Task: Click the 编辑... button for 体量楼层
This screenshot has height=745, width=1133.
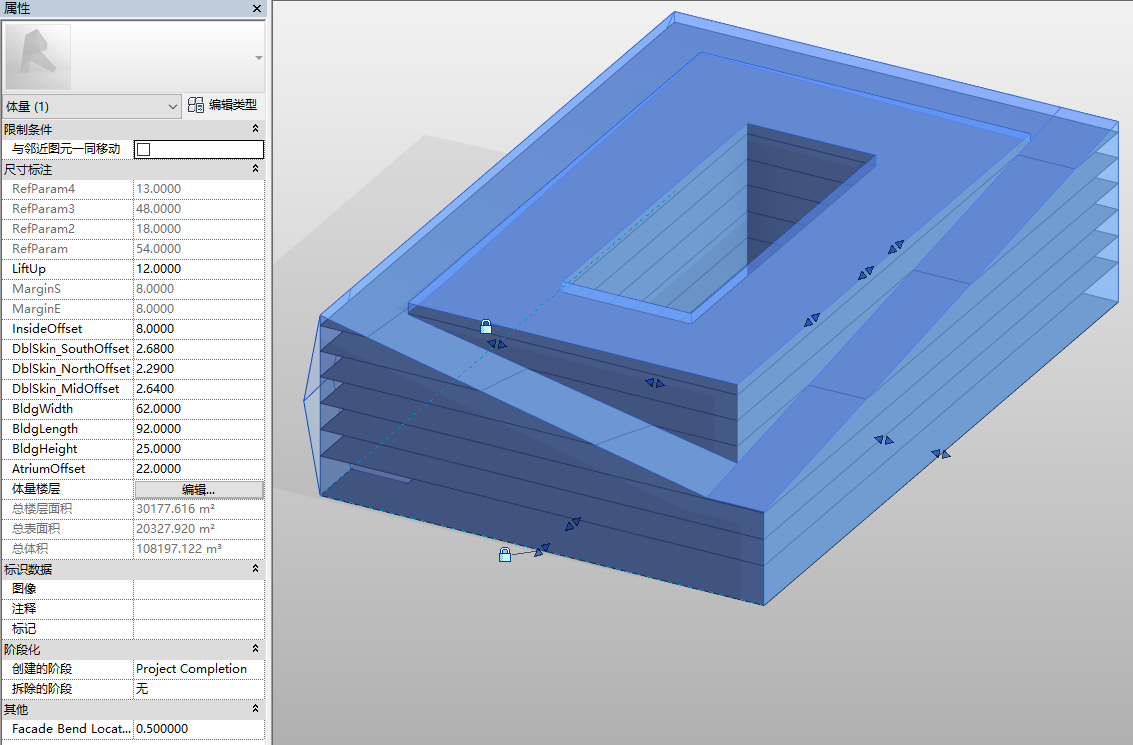Action: point(199,489)
